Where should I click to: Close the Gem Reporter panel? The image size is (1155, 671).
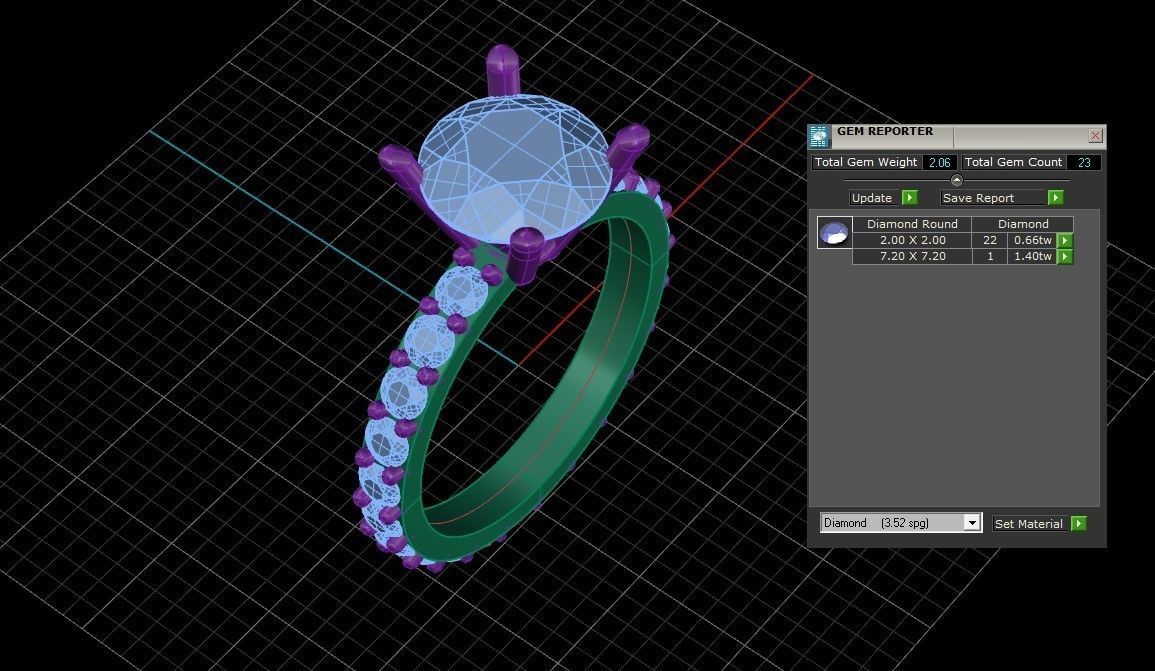coord(1095,136)
